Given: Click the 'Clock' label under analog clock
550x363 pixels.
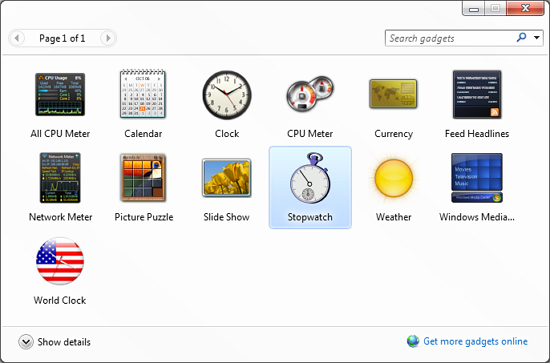Looking at the screenshot, I should (227, 134).
